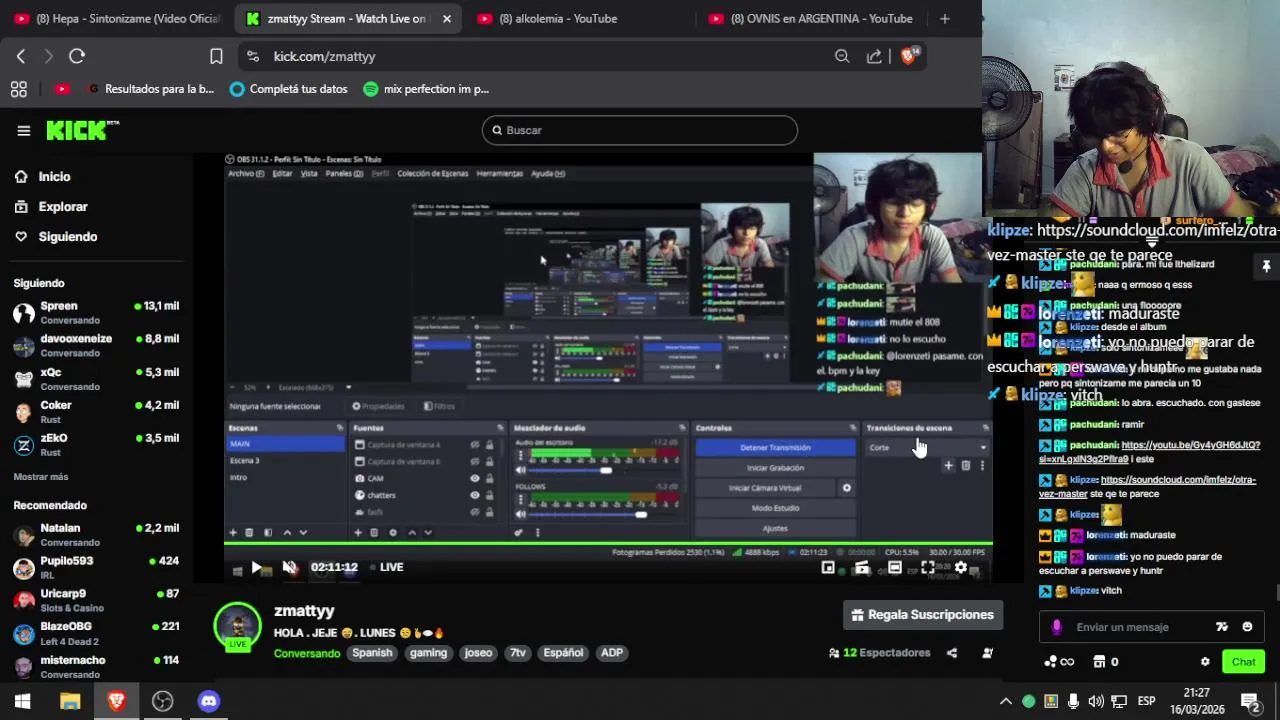The height and width of the screenshot is (720, 1280).
Task: Select the 7tv tag
Action: (x=517, y=653)
